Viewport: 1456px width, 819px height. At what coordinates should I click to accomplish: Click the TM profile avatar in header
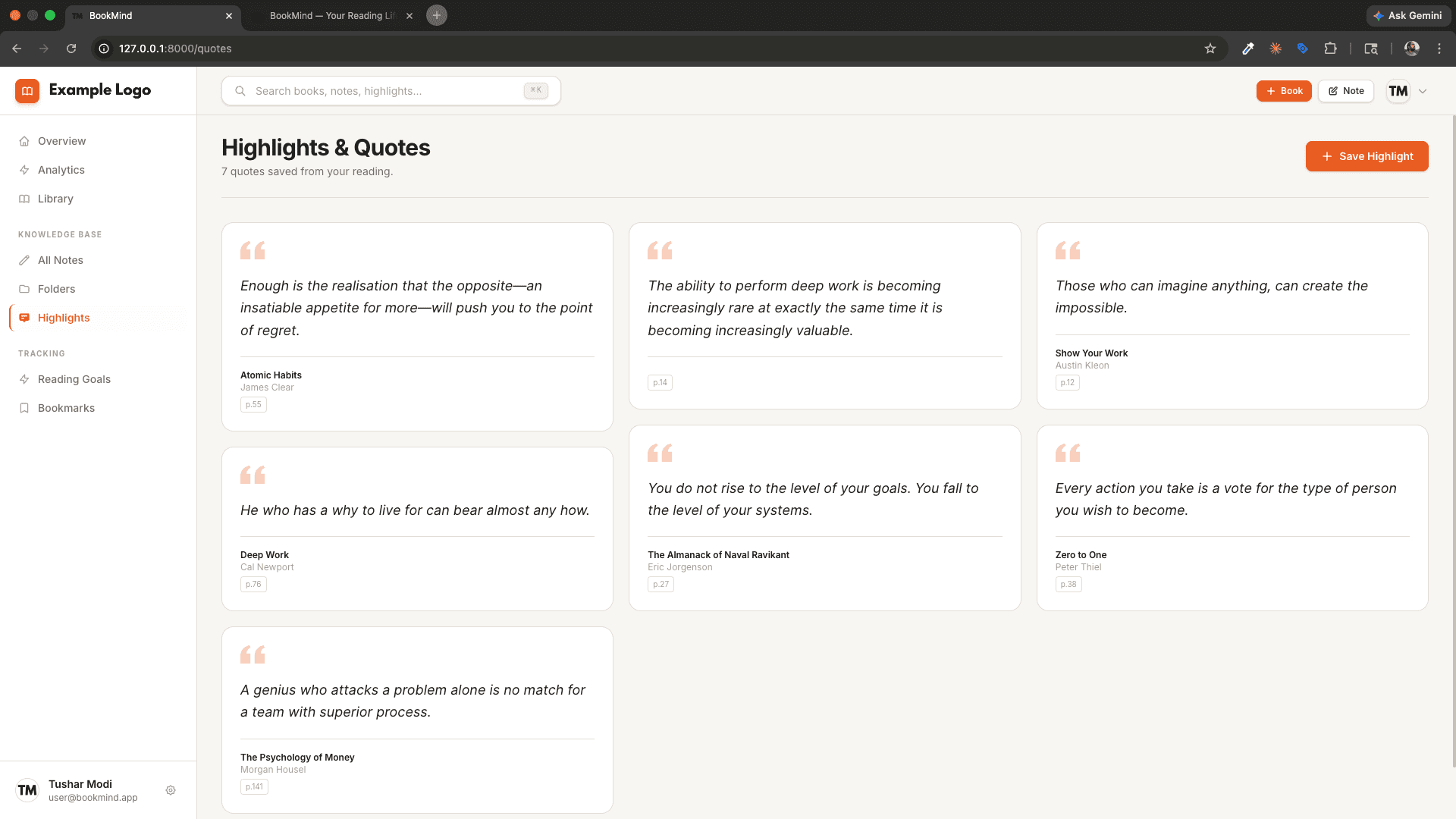tap(1398, 91)
